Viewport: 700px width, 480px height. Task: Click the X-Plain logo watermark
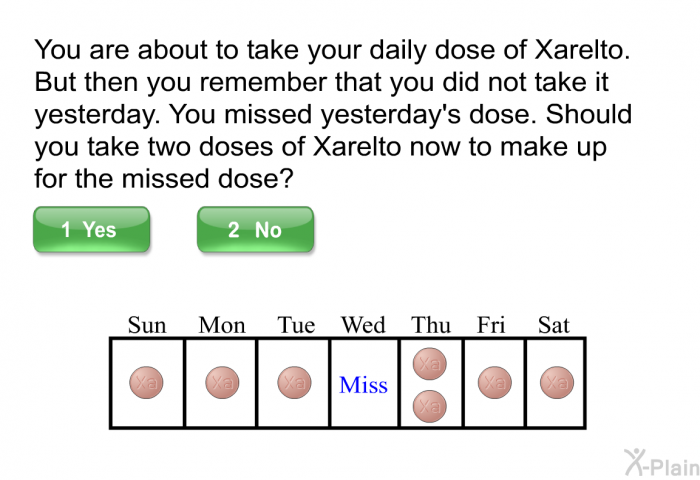click(661, 463)
